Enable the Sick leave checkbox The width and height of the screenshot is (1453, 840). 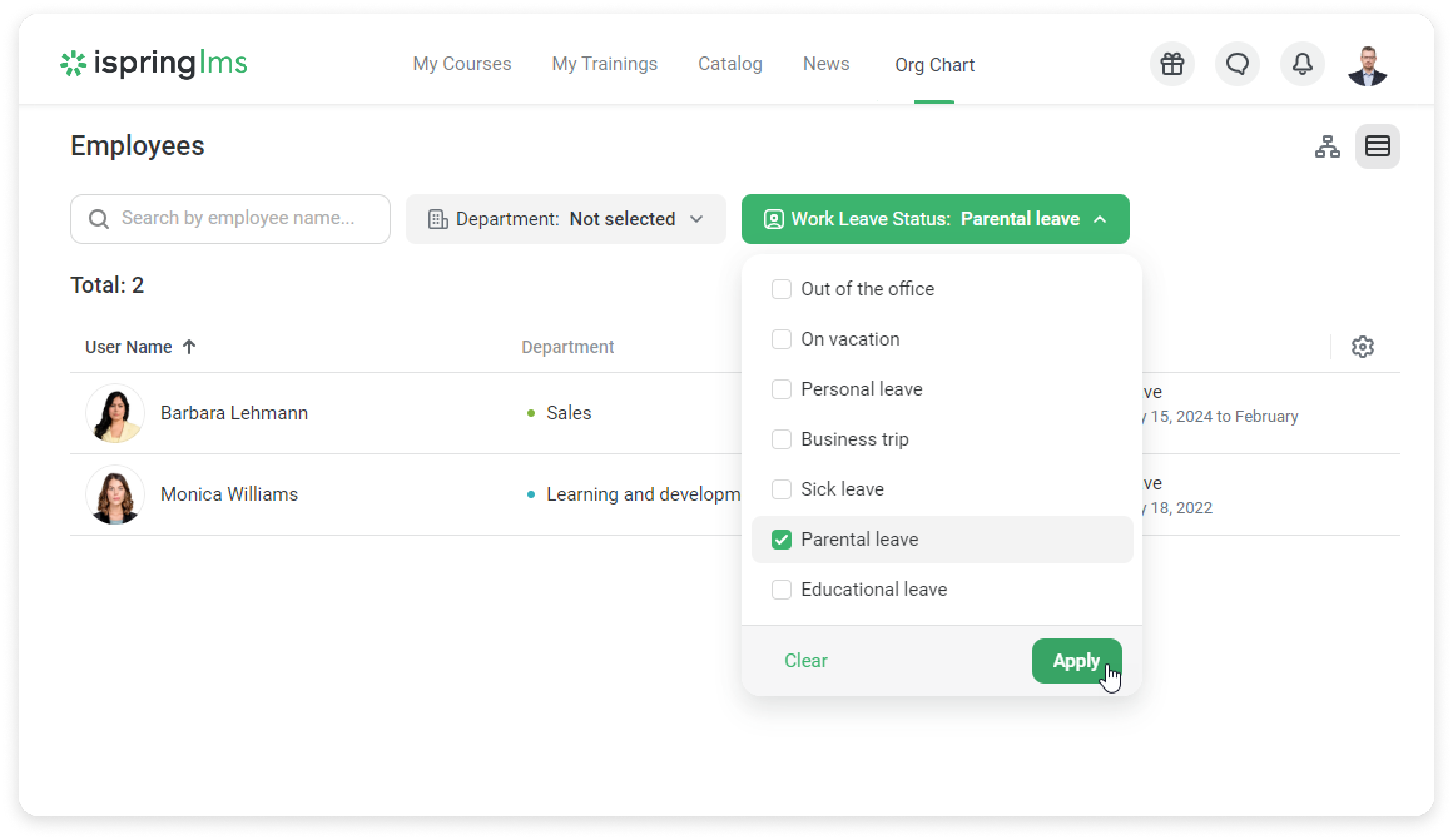[x=781, y=489]
